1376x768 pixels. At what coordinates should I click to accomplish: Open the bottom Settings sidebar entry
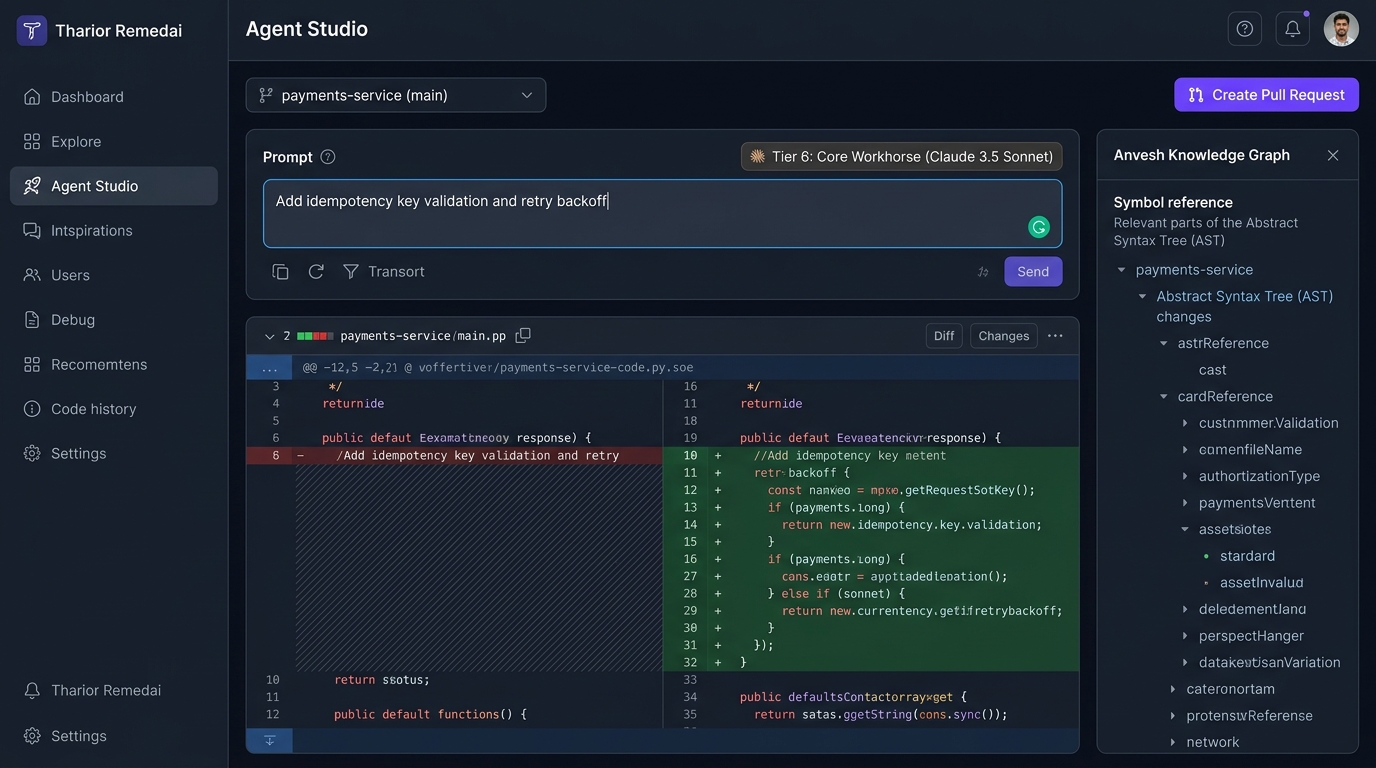coord(113,736)
